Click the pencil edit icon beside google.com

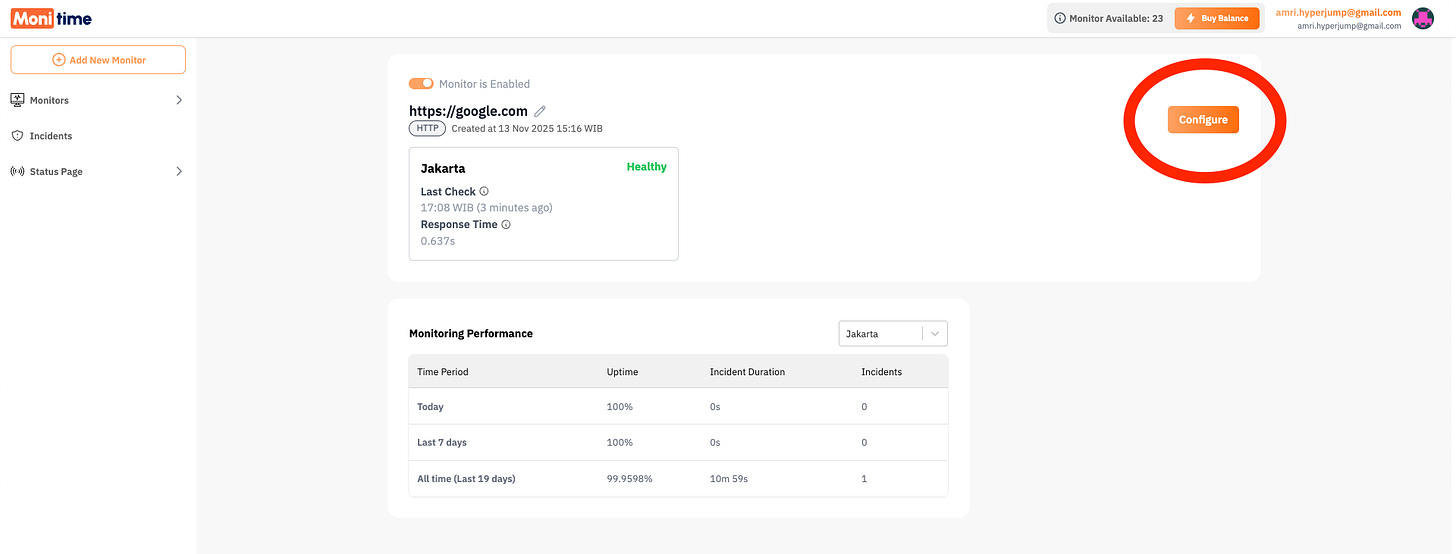click(x=540, y=111)
